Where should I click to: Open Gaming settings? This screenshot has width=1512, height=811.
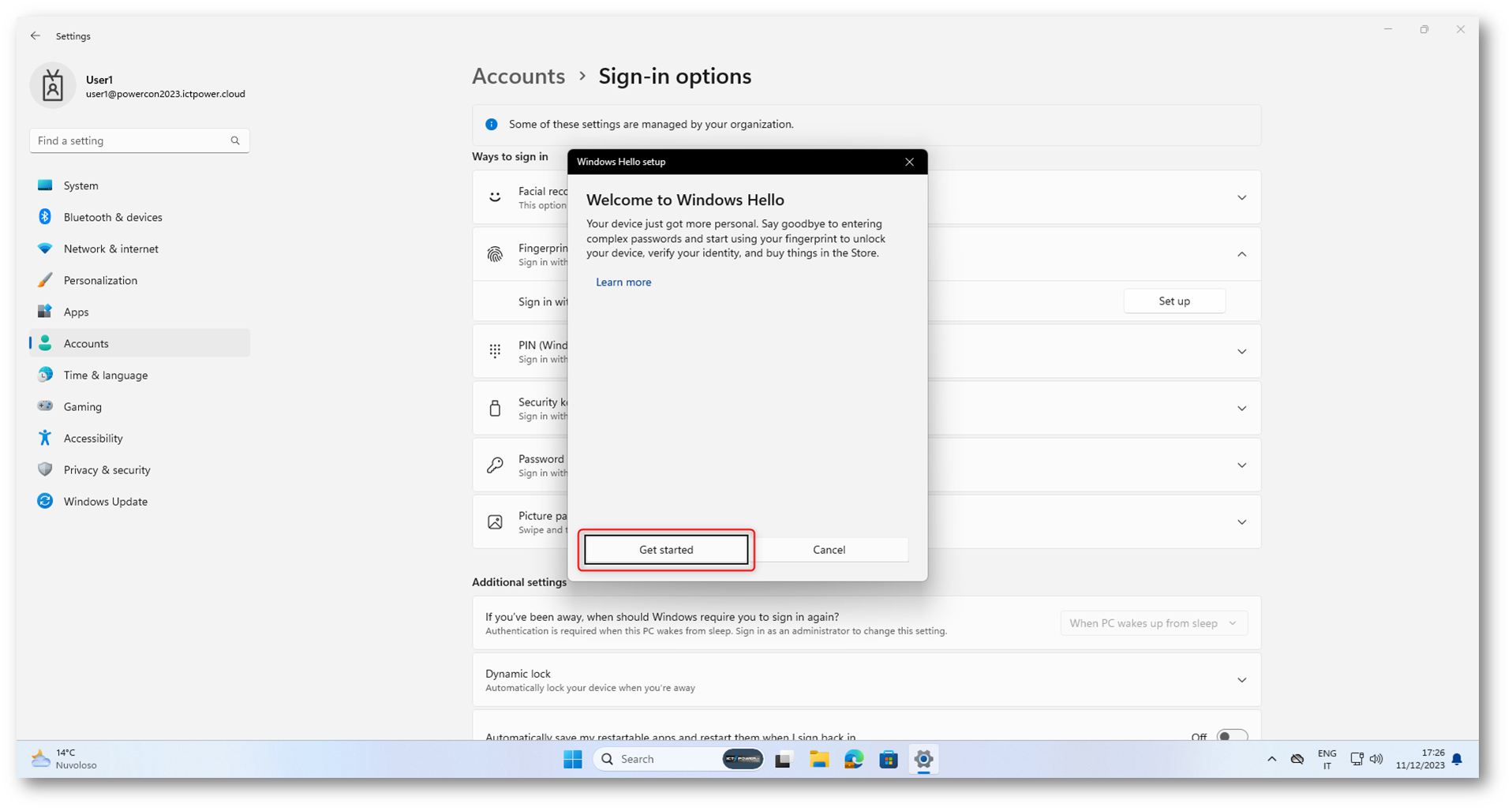[x=140, y=406]
